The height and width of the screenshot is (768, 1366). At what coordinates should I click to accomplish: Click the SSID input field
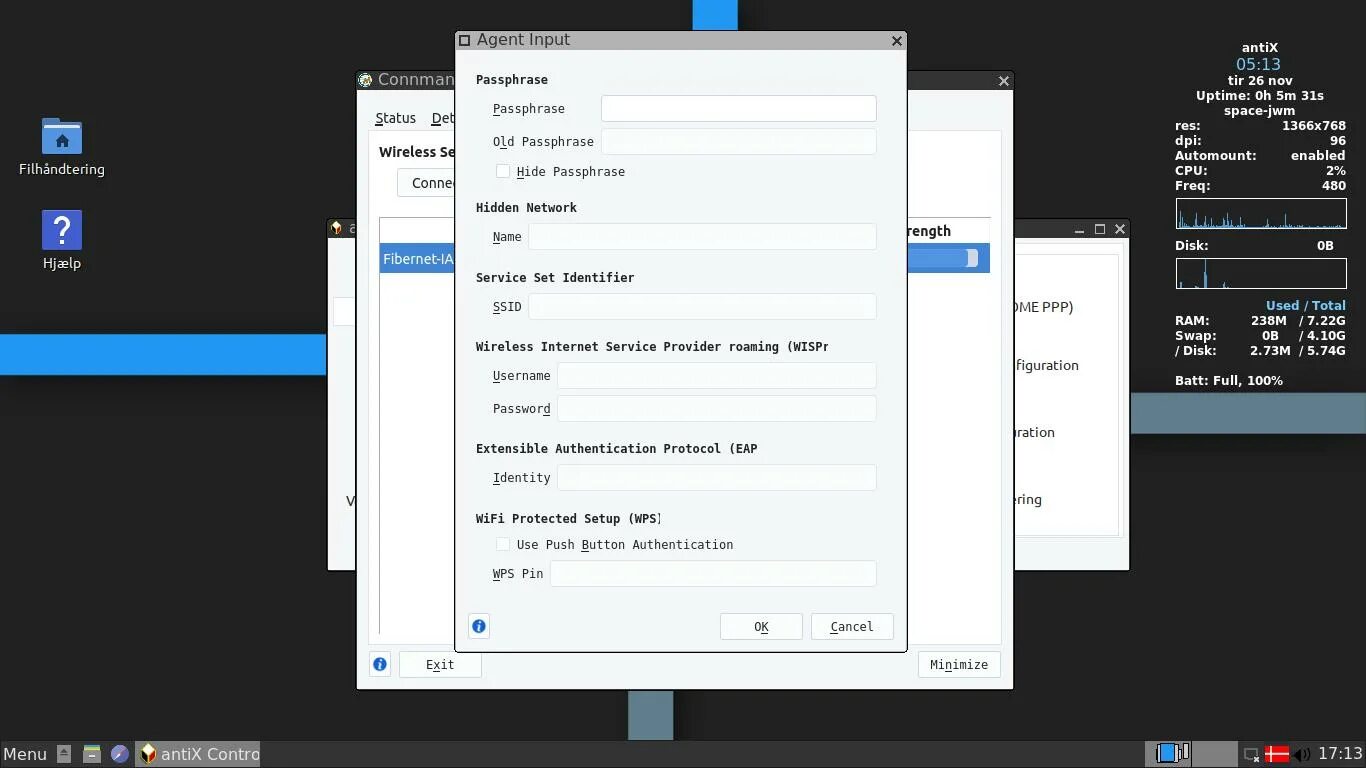702,306
